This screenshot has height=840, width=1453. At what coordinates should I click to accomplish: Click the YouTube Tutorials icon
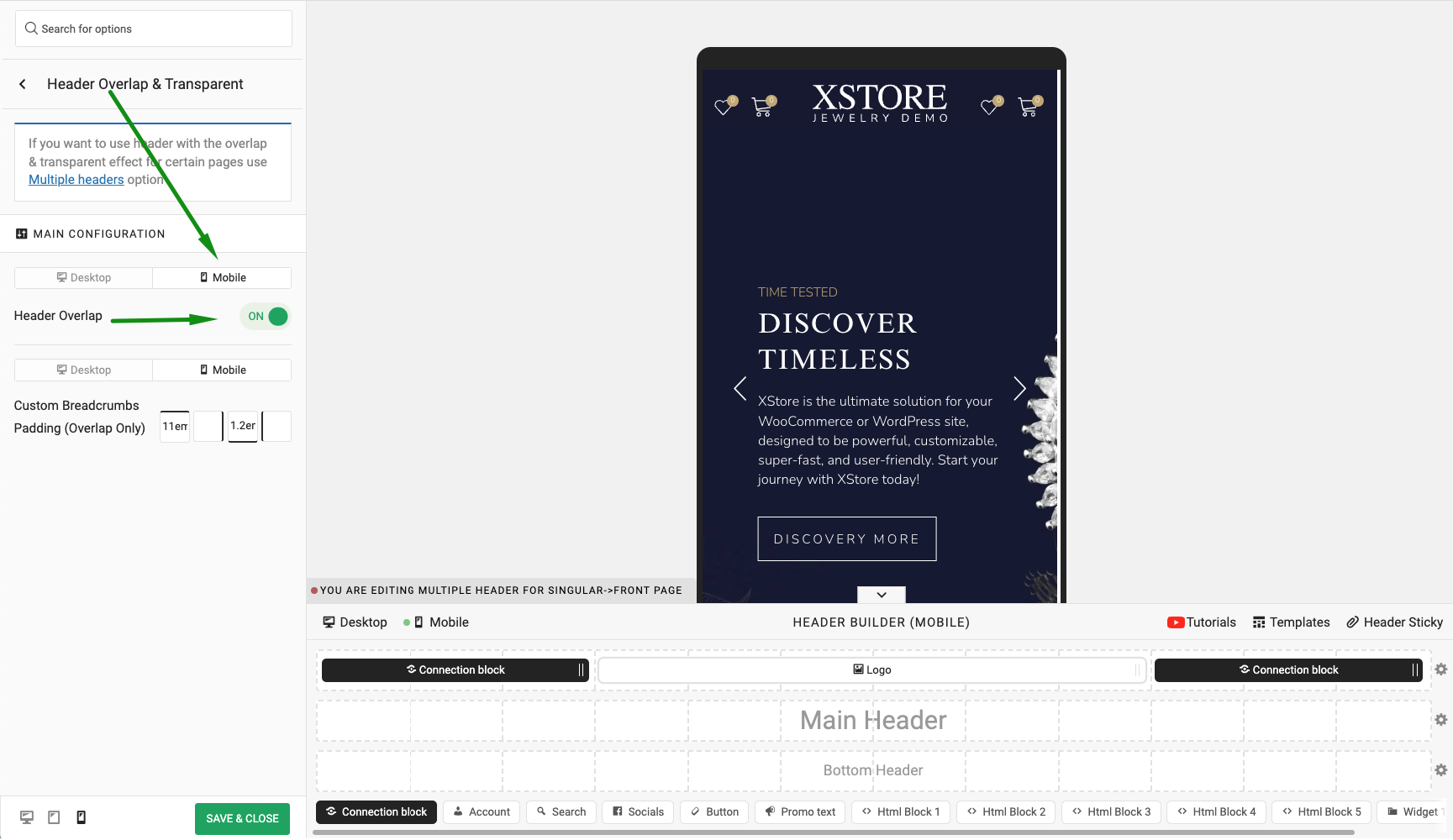[1176, 622]
